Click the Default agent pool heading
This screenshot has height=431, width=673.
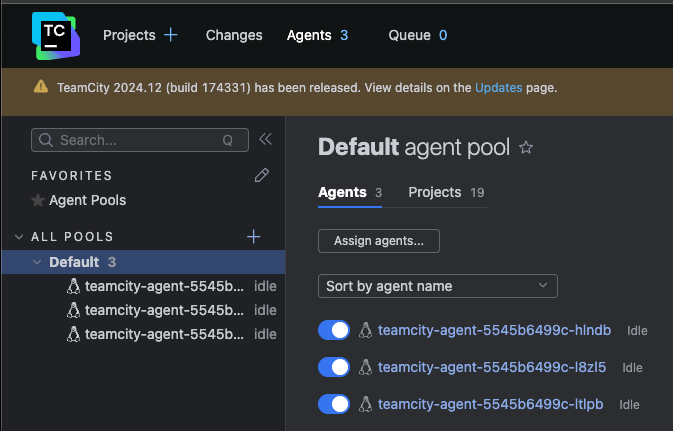coord(414,147)
